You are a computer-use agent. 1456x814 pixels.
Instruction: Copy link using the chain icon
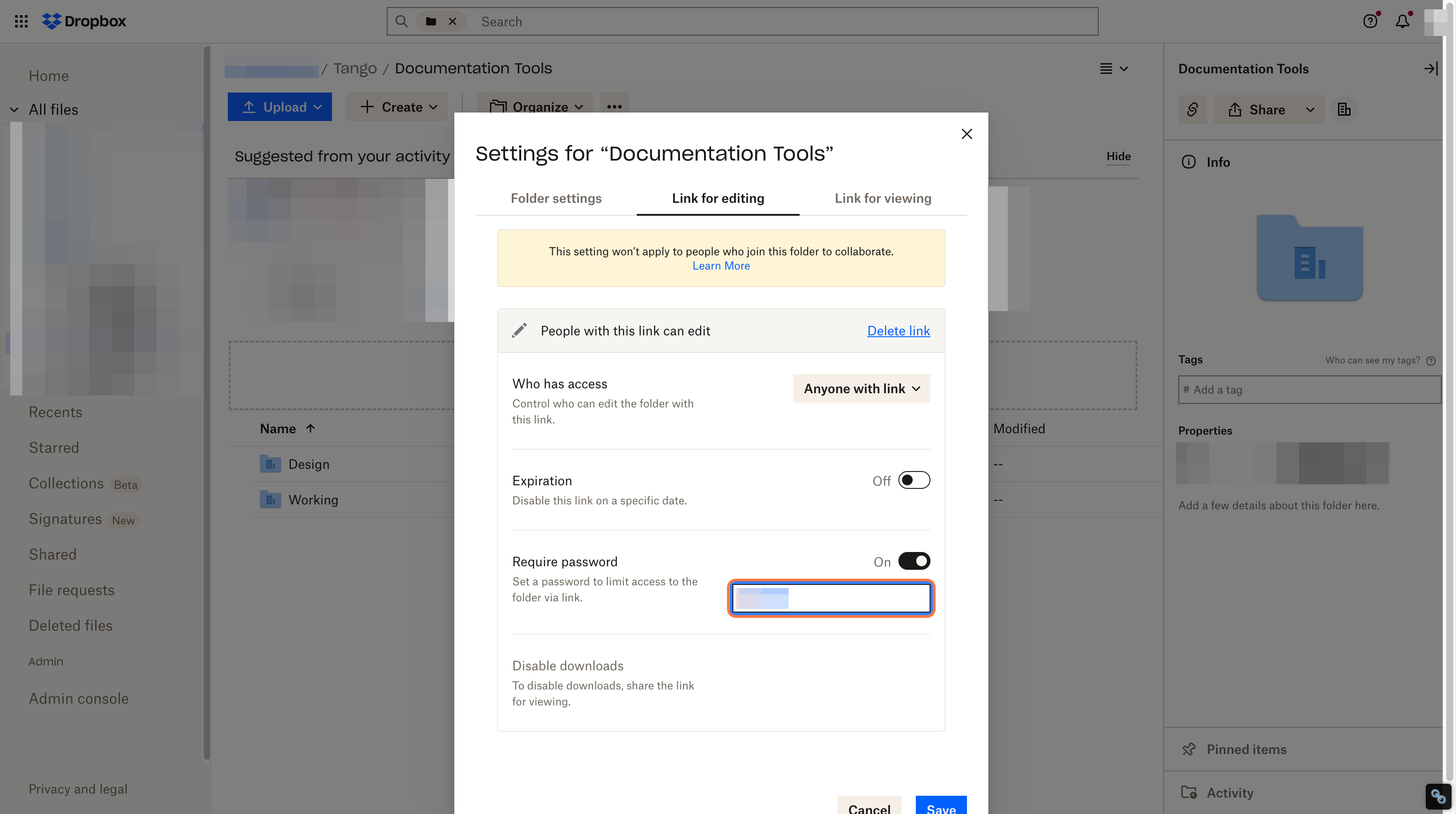[1192, 109]
